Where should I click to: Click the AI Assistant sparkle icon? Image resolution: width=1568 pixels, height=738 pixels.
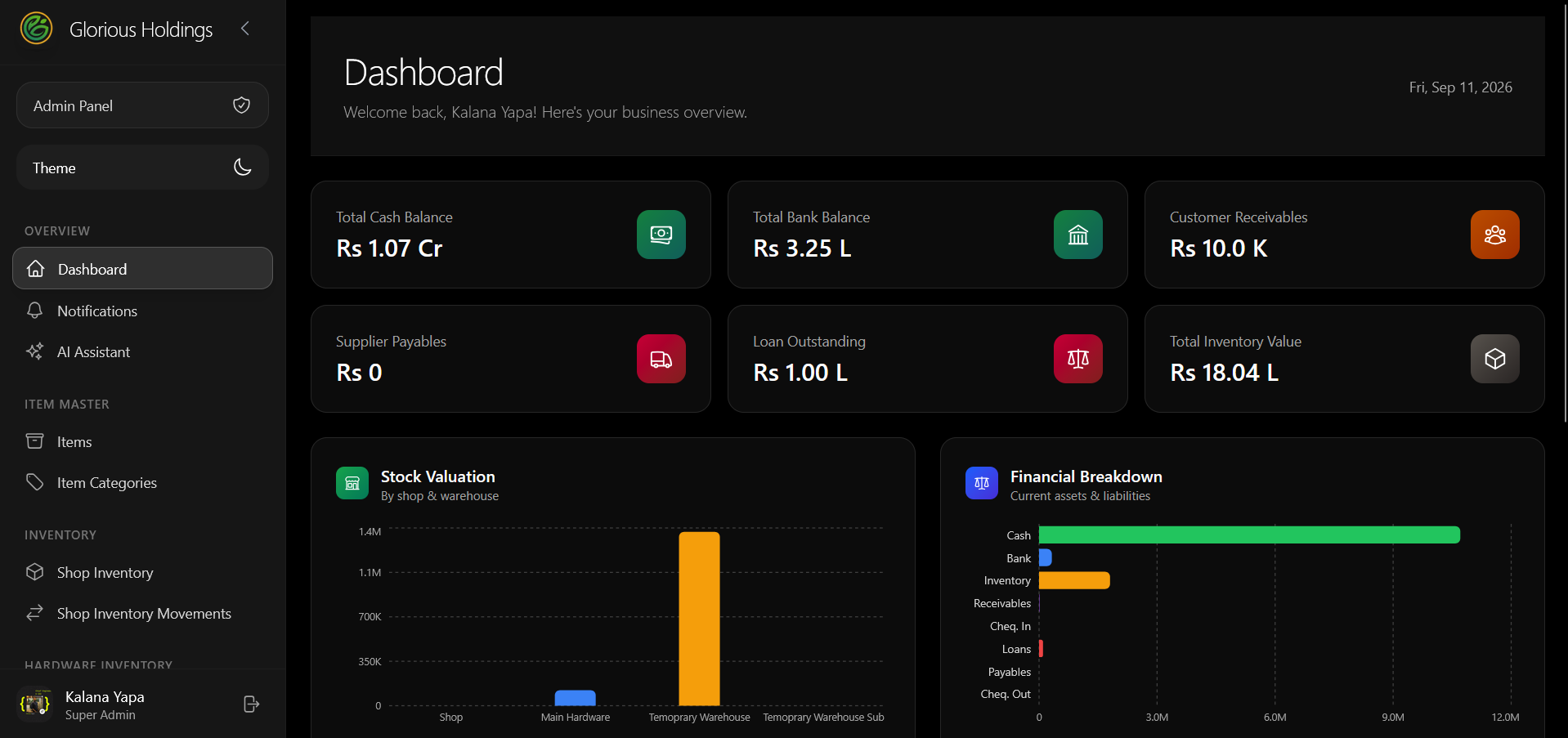[x=34, y=351]
